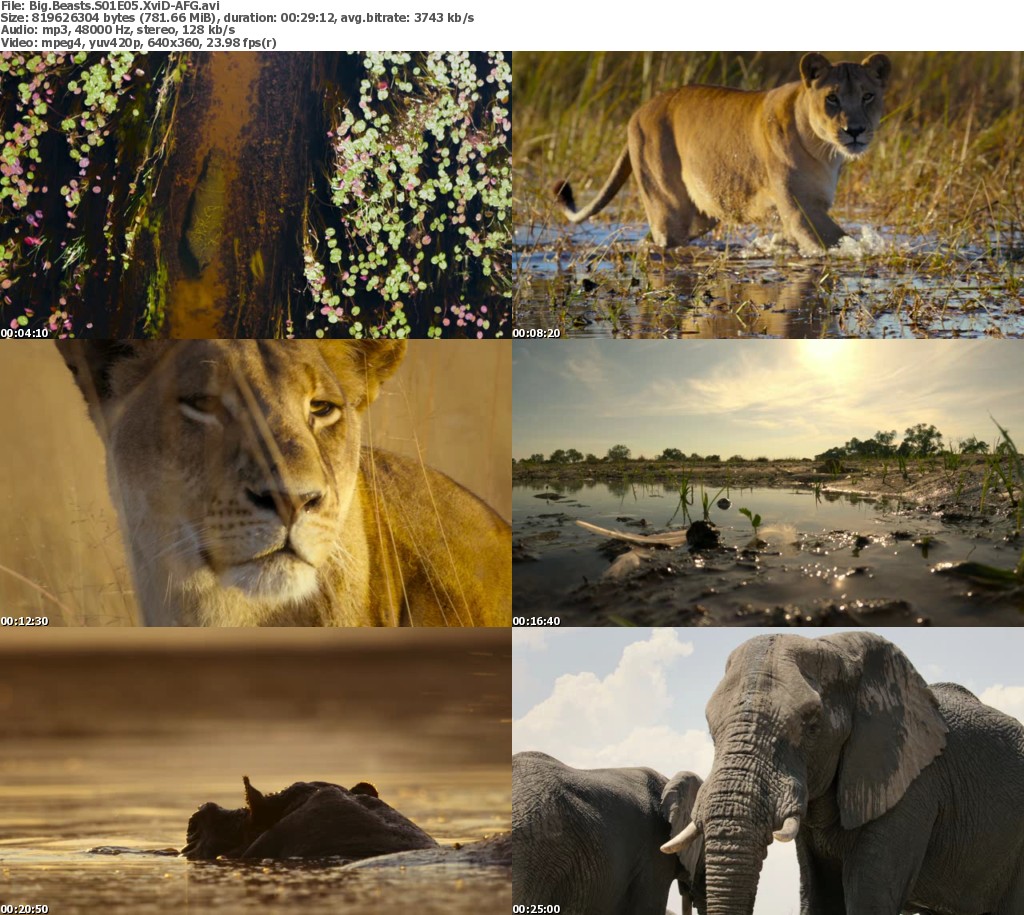
Task: Click the 00:25:00 timestamp label
Action: click(536, 909)
